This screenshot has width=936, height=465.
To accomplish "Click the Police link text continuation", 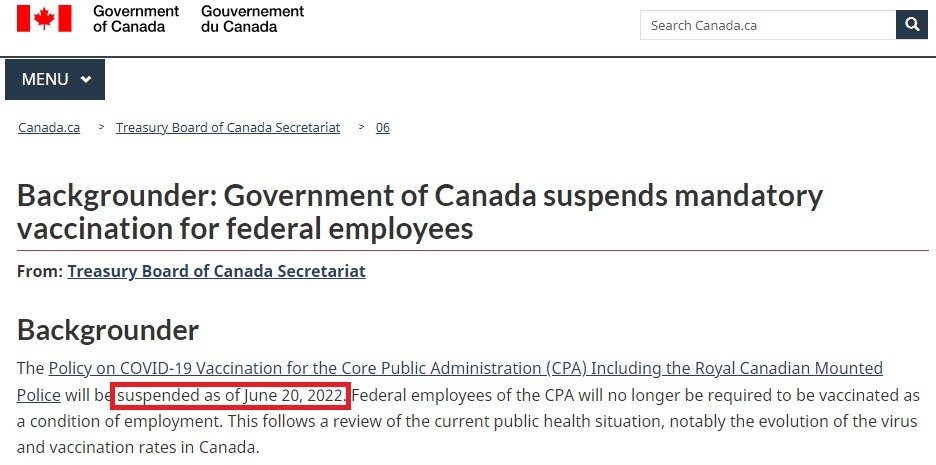I will pyautogui.click(x=38, y=395).
